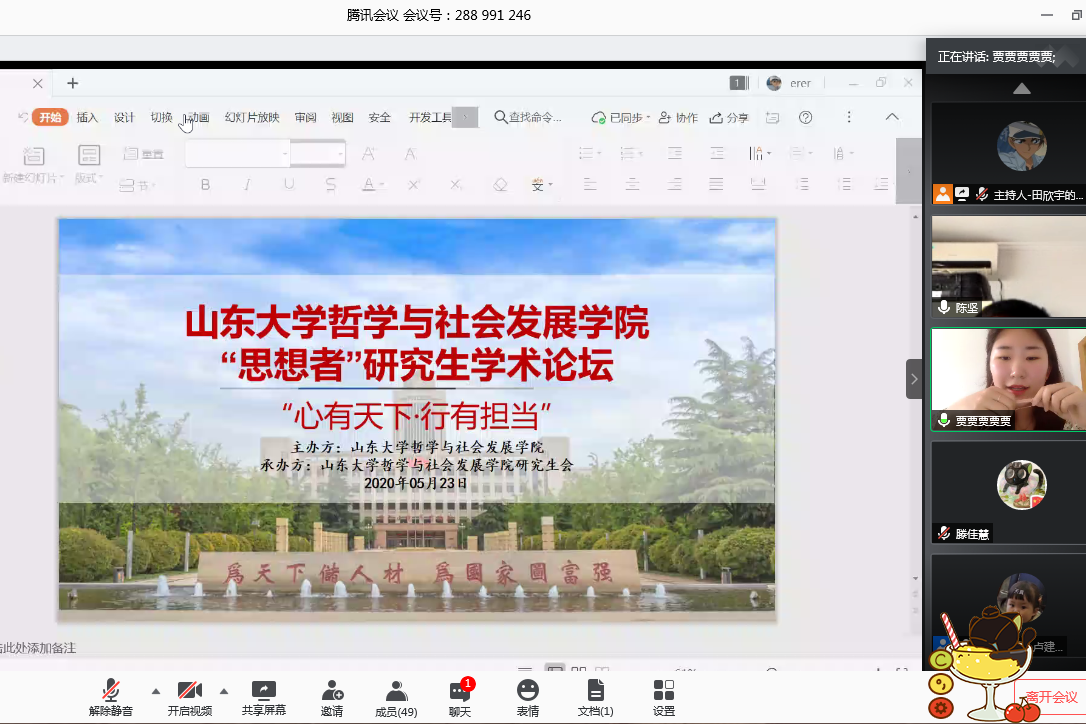The image size is (1086, 724).
Task: Collapse the ribbon with the chevron arrow
Action: 892,117
